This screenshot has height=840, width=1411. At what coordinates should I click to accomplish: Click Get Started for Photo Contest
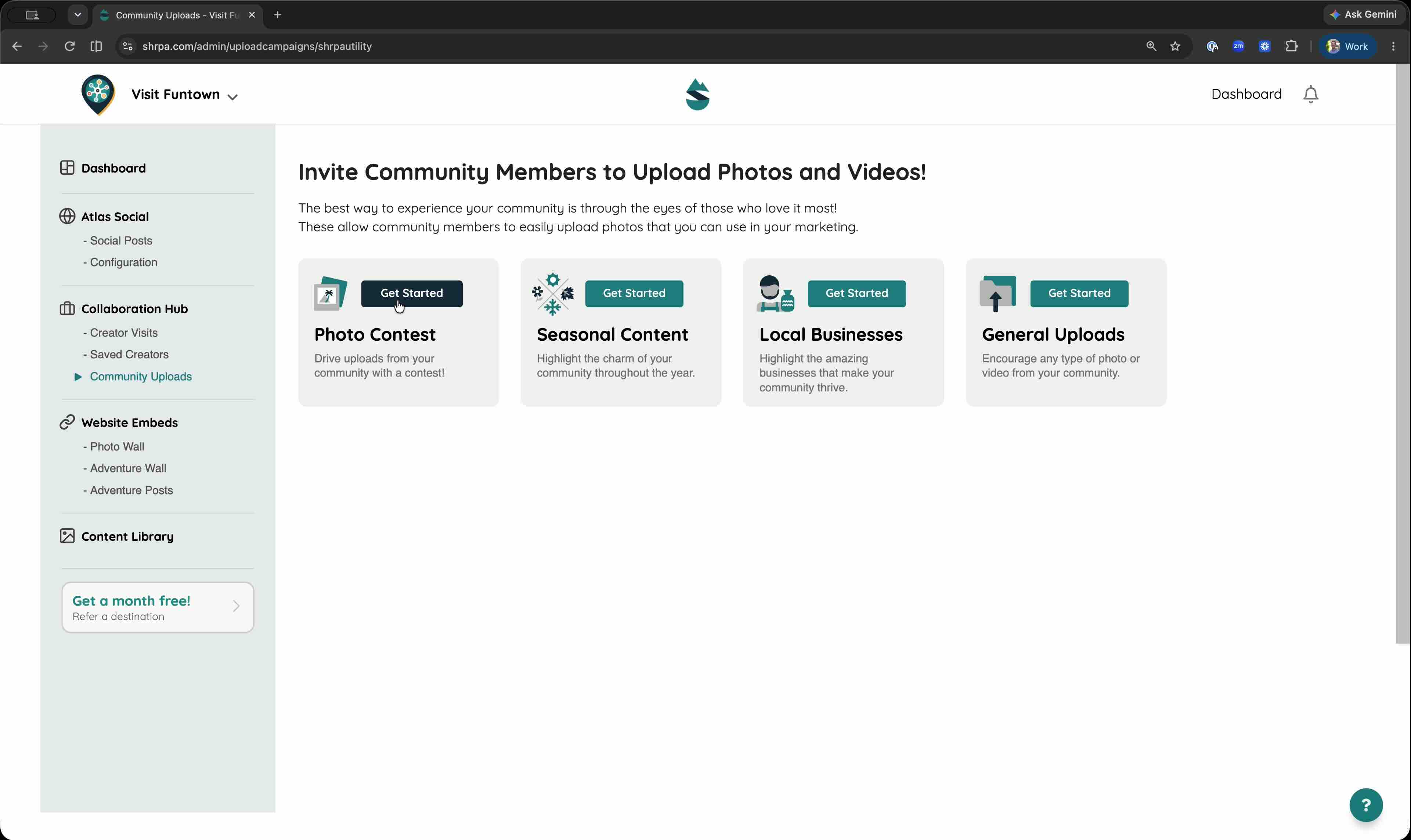[412, 293]
